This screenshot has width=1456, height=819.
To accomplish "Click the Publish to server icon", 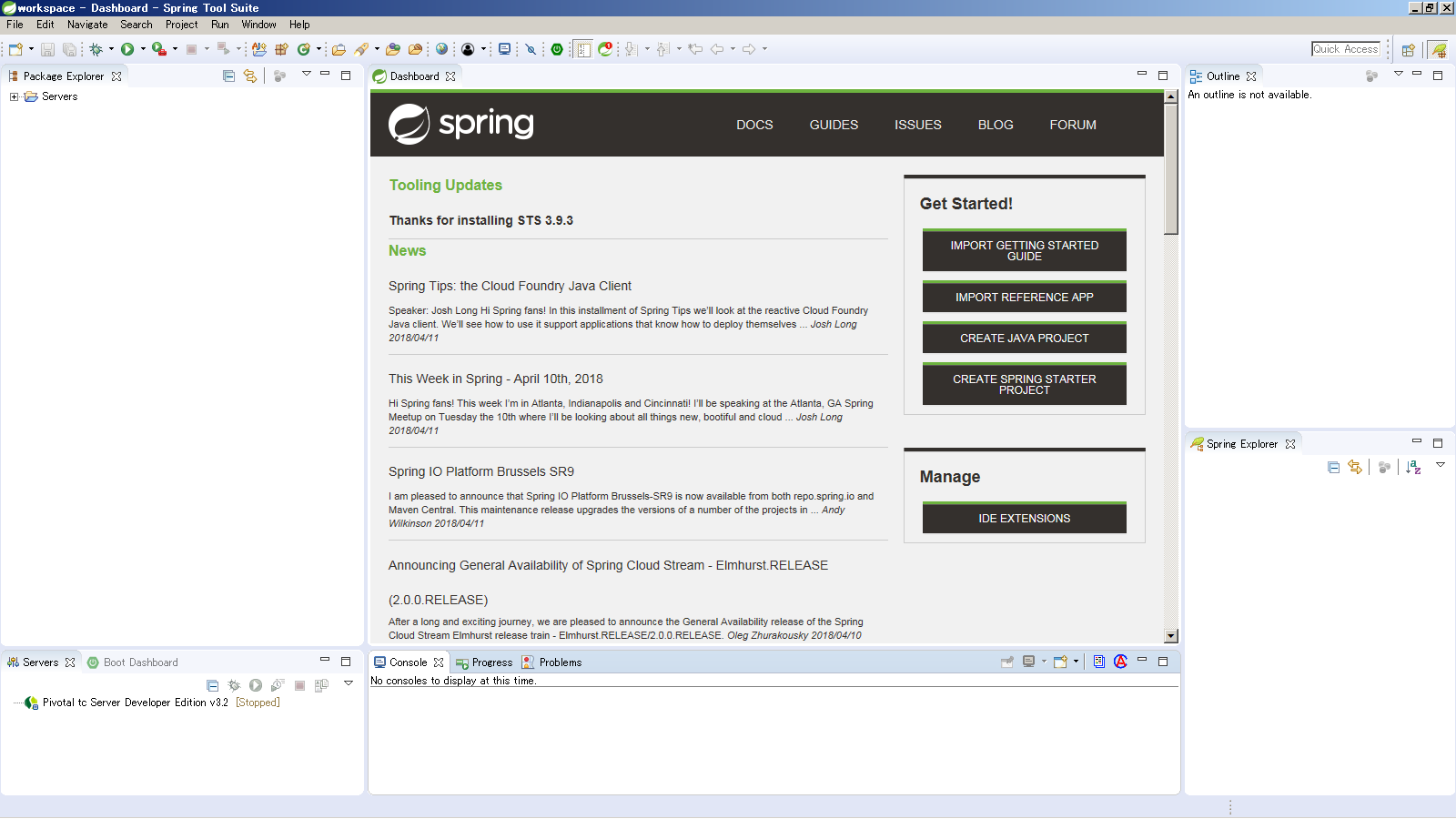I will (321, 685).
